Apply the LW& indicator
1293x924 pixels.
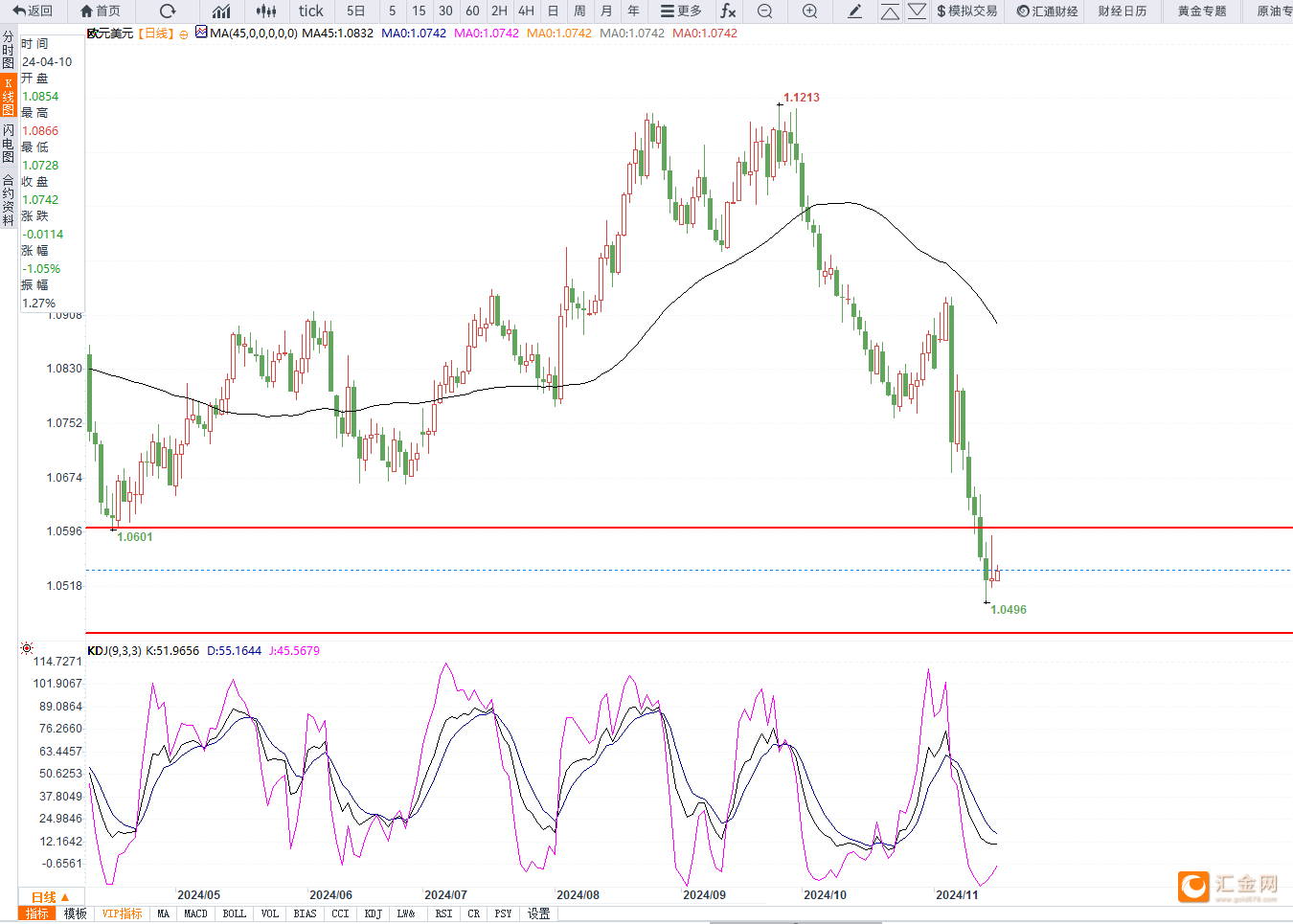406,913
